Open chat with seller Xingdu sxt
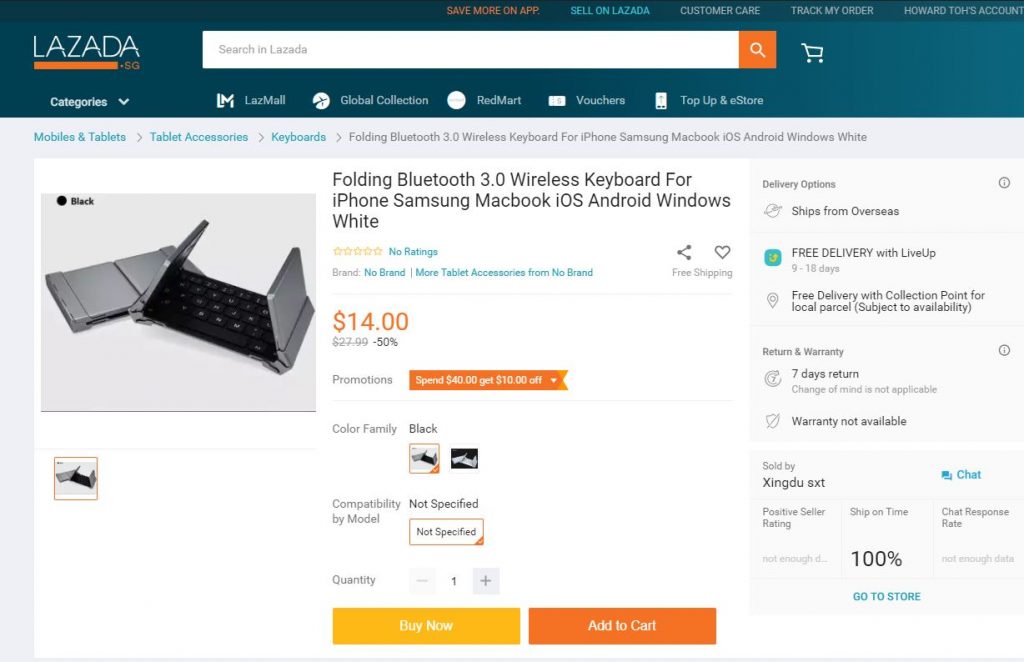 click(x=960, y=475)
